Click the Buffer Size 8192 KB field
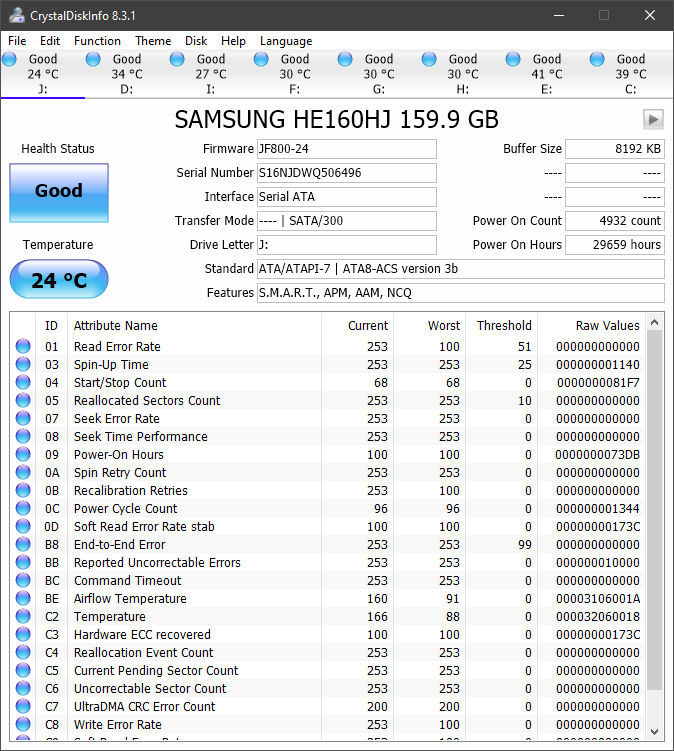The width and height of the screenshot is (674, 751). (x=615, y=149)
